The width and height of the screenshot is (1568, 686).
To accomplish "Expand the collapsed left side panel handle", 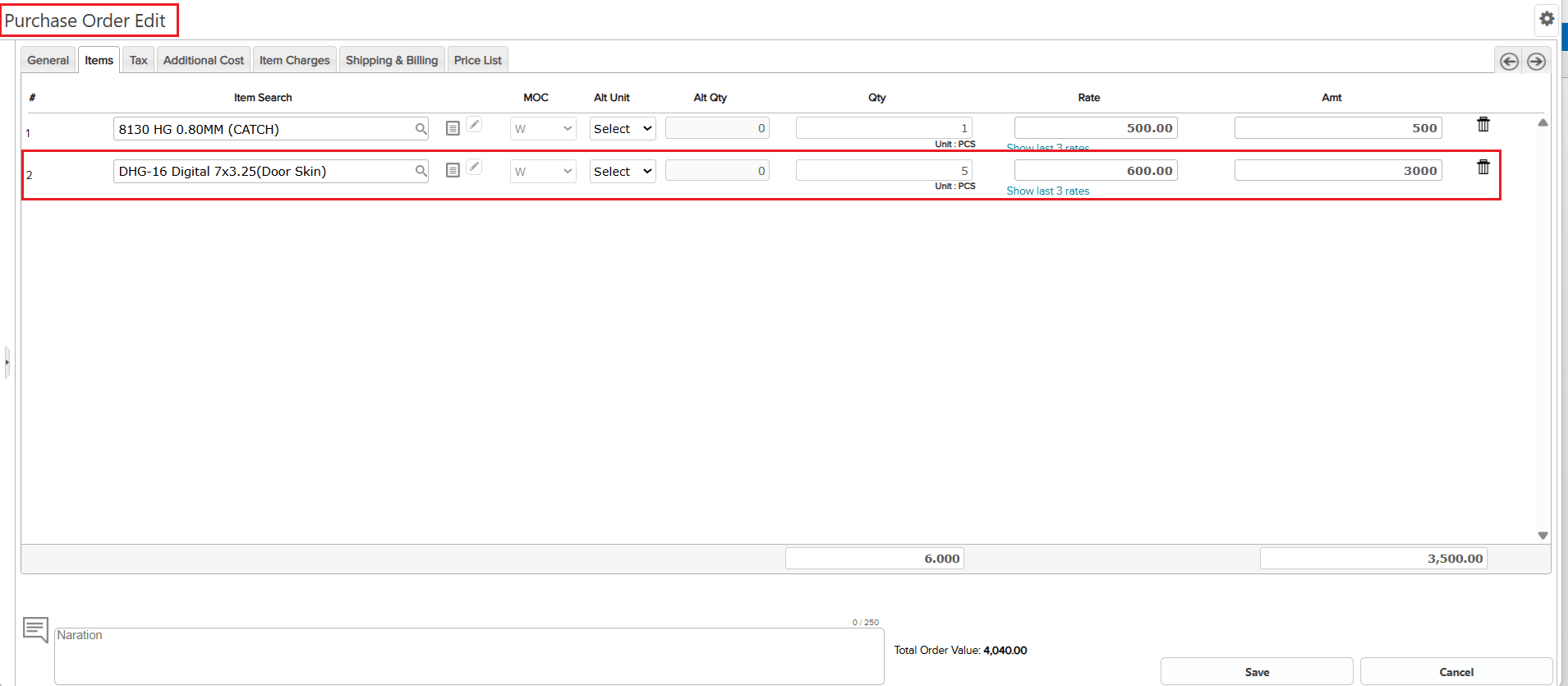I will pyautogui.click(x=7, y=361).
